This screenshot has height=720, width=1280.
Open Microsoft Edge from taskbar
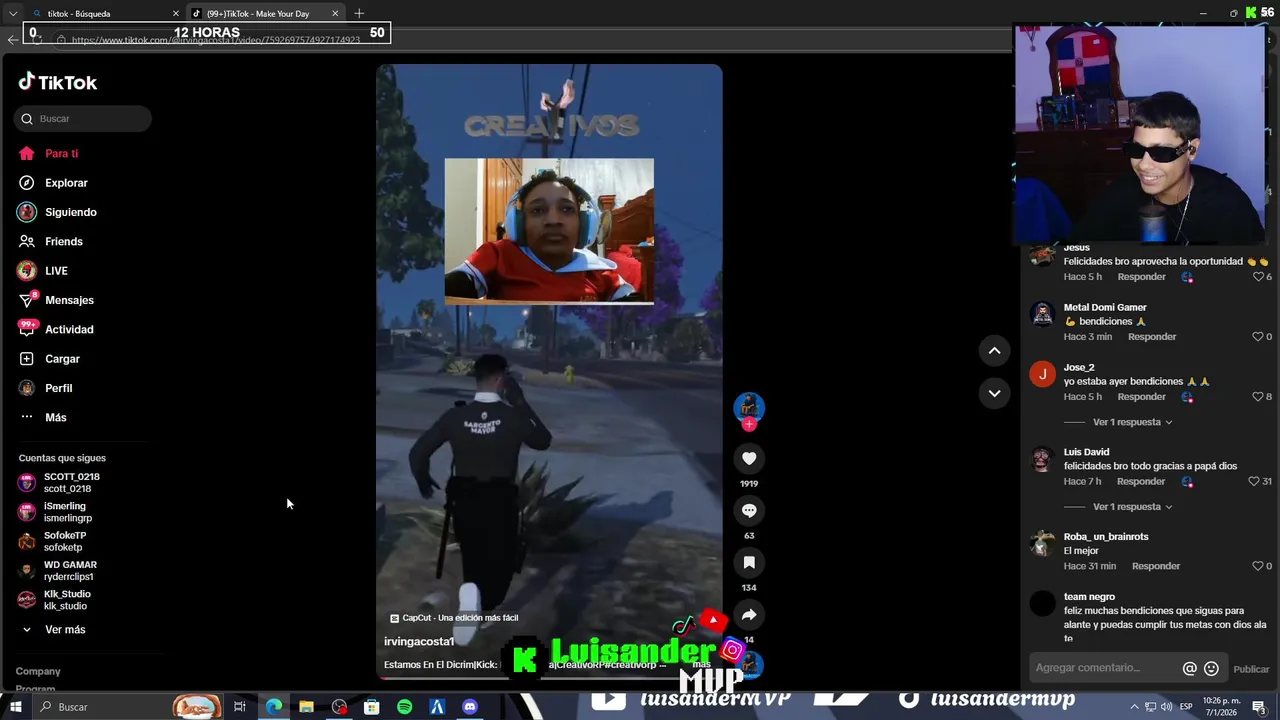273,707
